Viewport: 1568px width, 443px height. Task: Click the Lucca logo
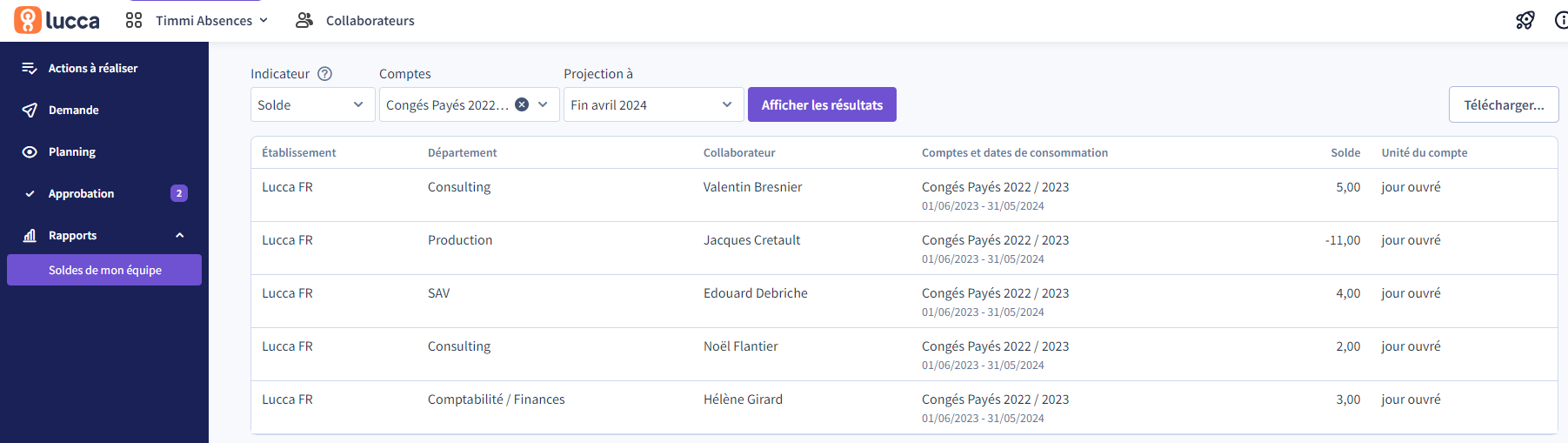(57, 20)
